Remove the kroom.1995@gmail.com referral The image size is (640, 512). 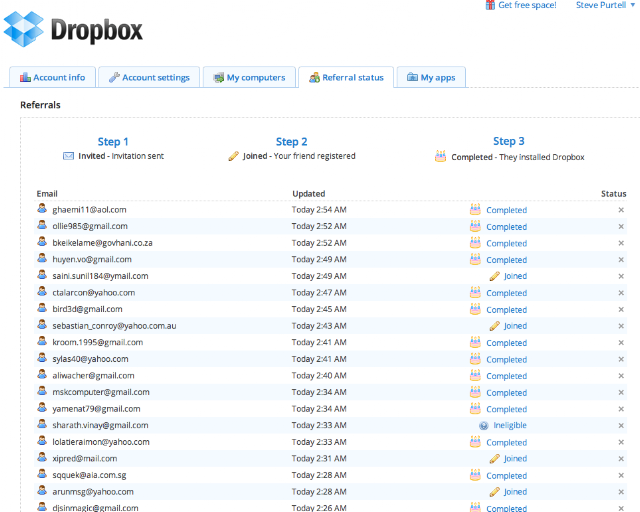621,343
